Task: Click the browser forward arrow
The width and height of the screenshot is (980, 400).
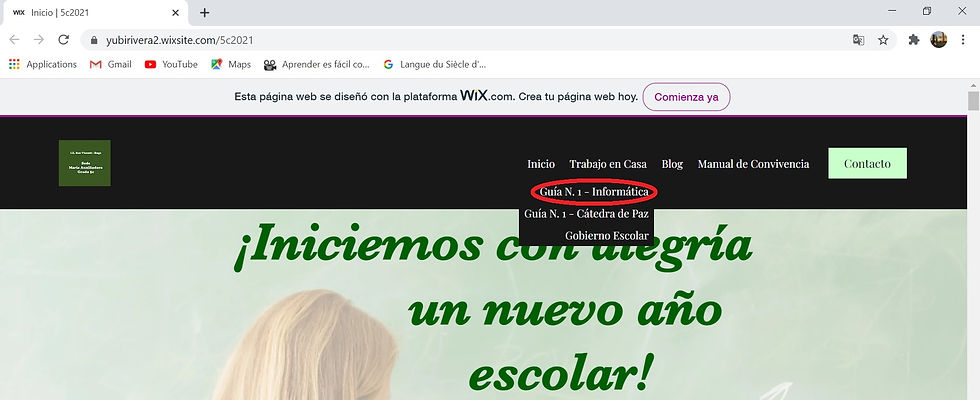Action: tap(39, 39)
